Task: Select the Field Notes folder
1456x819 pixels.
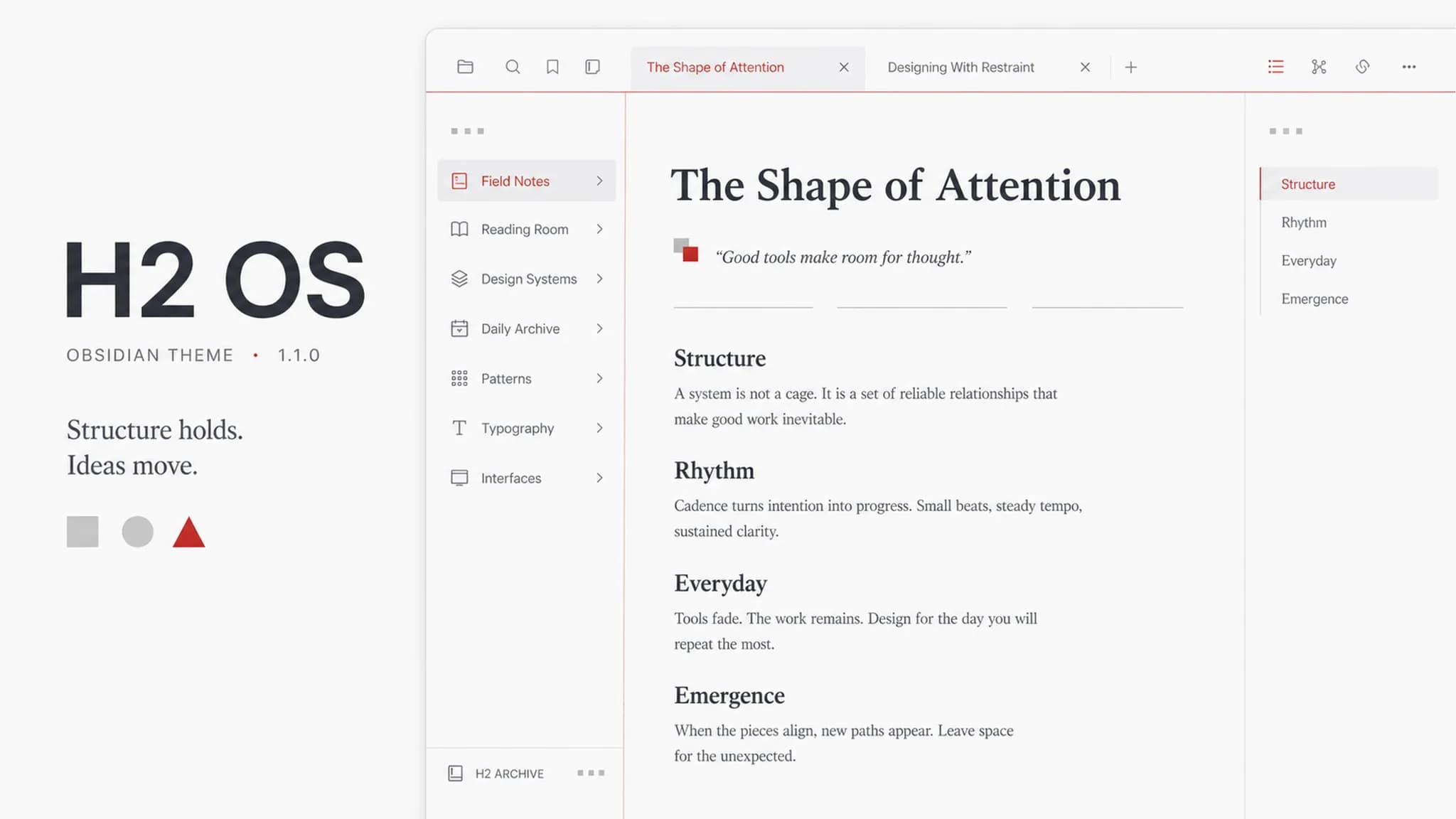Action: (x=526, y=181)
